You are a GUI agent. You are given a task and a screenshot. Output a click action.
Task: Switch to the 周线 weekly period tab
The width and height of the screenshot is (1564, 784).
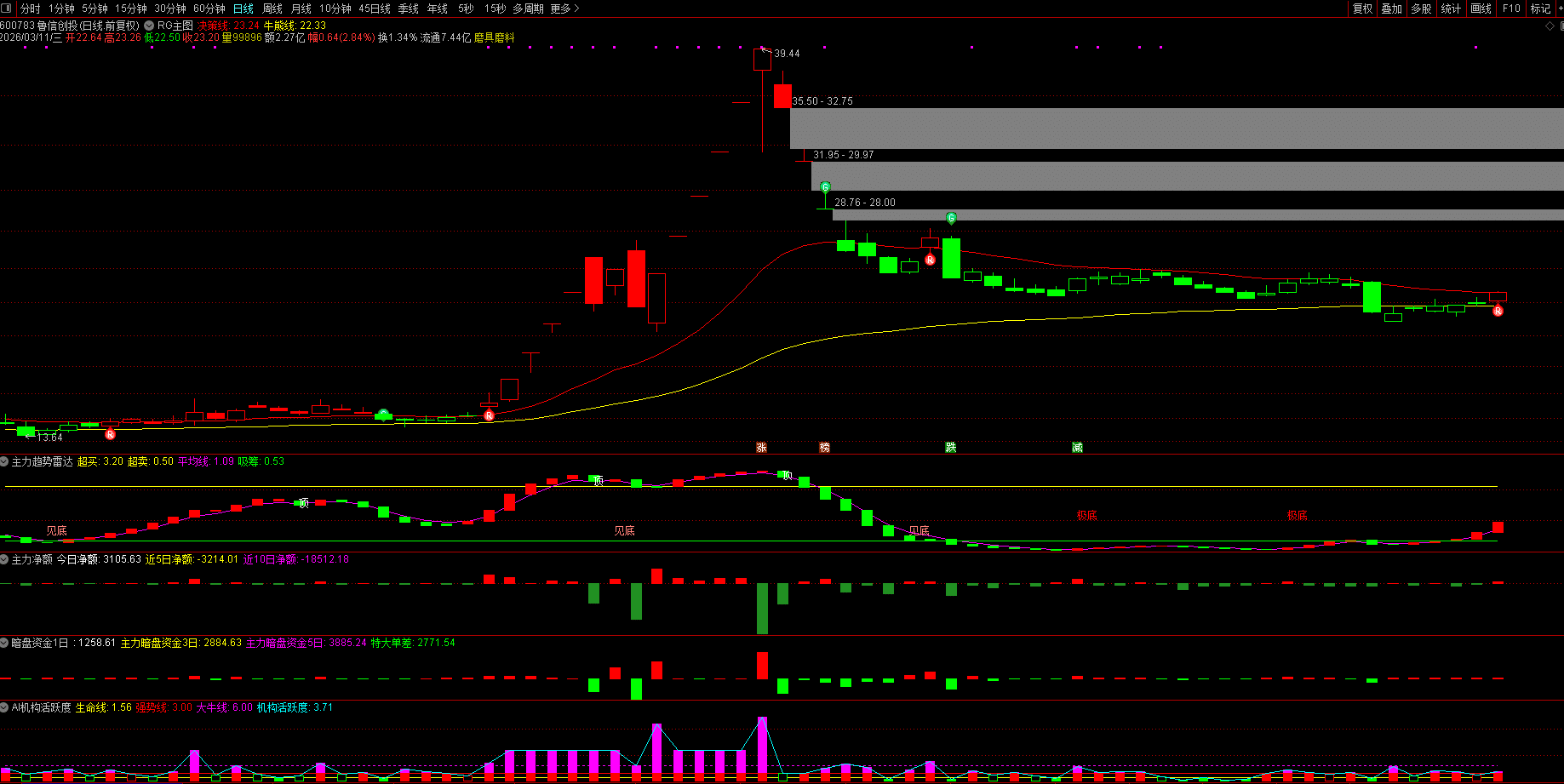coord(272,9)
